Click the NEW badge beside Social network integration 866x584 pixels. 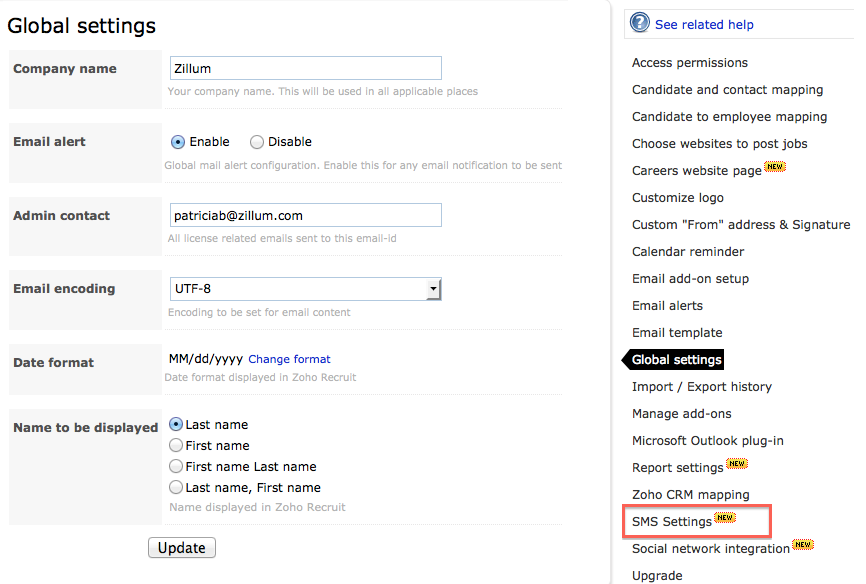tap(803, 545)
